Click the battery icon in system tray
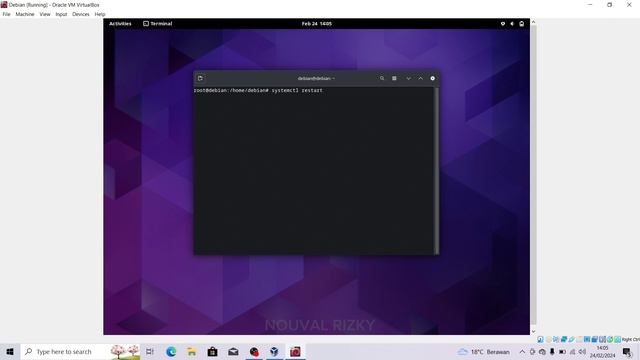 [562, 352]
